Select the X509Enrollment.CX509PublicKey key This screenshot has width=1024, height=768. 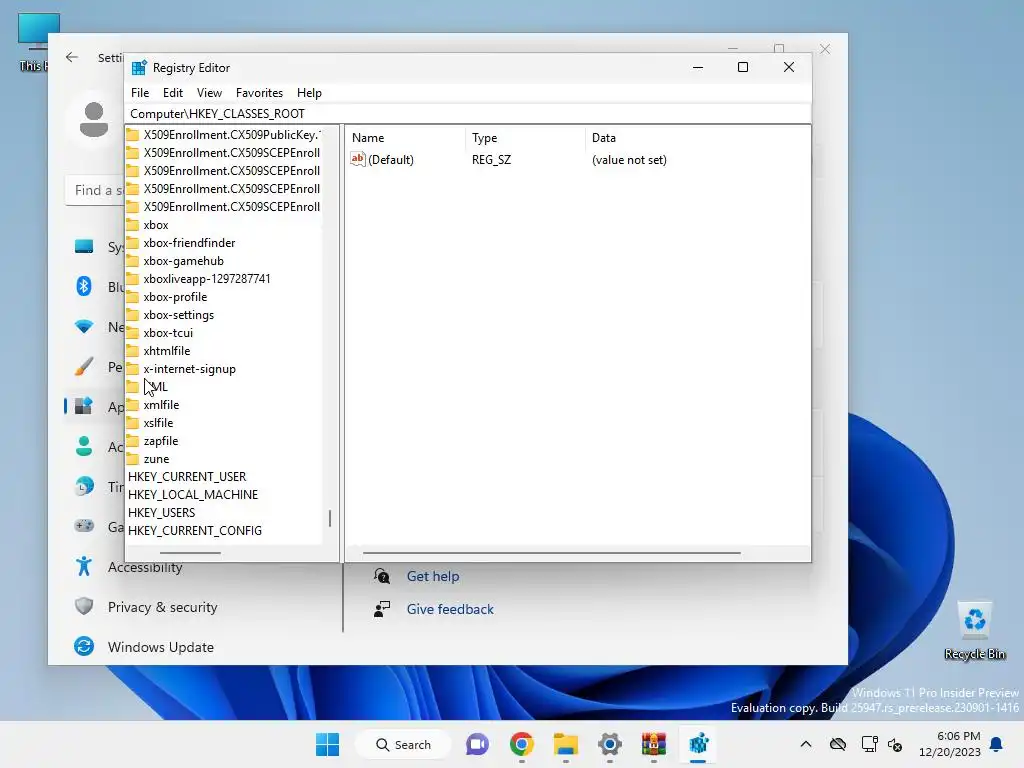(231, 135)
